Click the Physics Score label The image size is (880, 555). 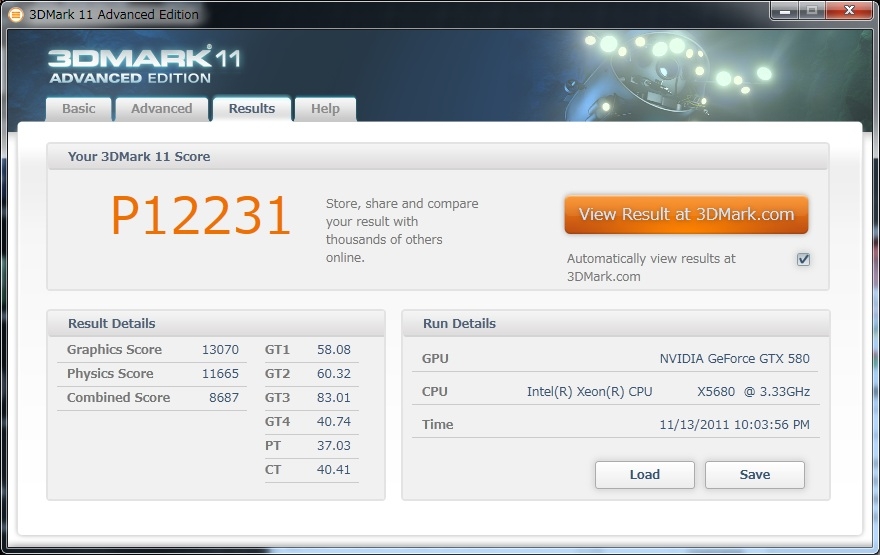point(110,374)
